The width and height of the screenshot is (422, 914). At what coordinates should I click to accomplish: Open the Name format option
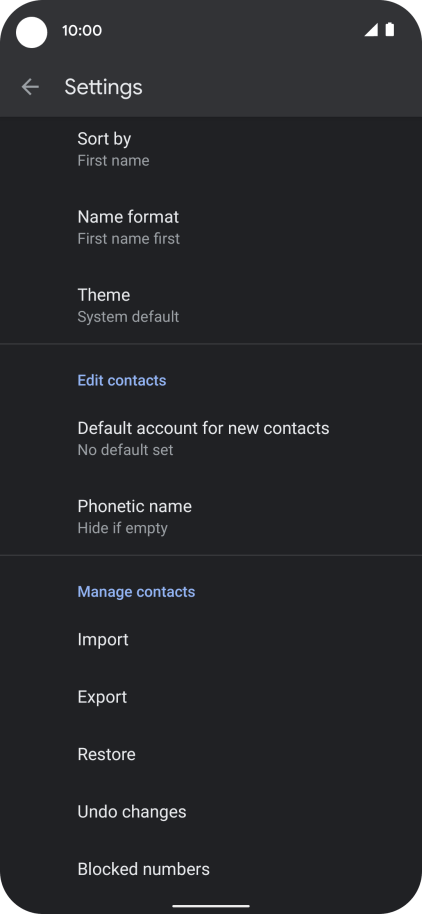[x=211, y=227]
